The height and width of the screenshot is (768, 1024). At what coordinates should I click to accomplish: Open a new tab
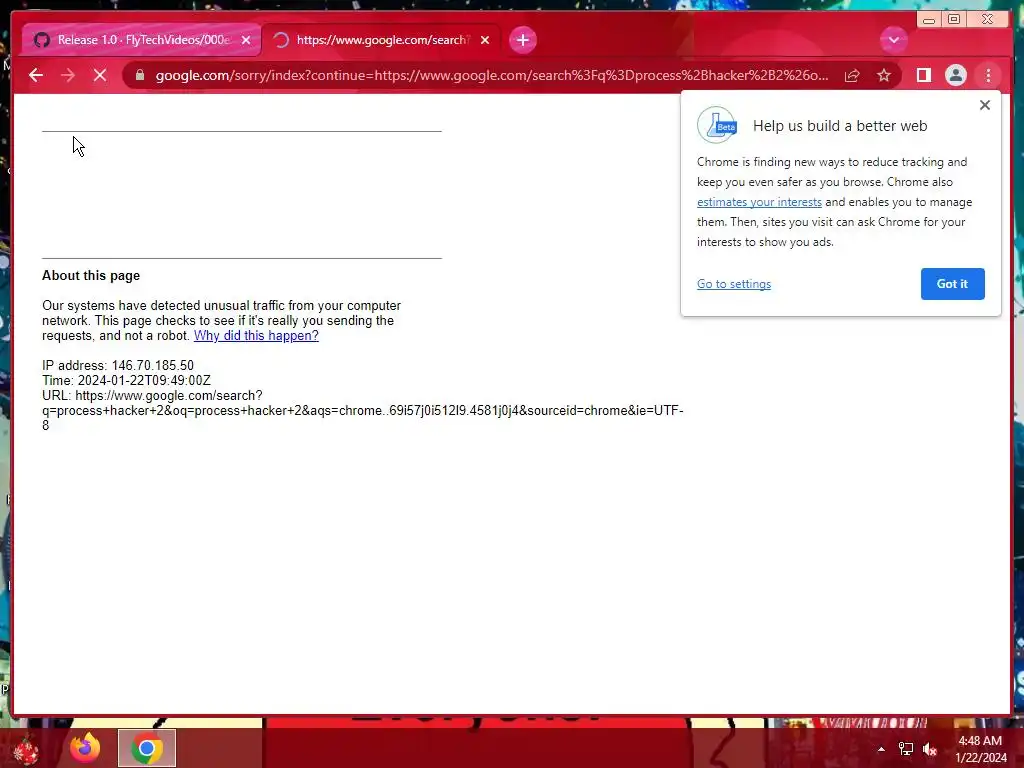pyautogui.click(x=522, y=40)
